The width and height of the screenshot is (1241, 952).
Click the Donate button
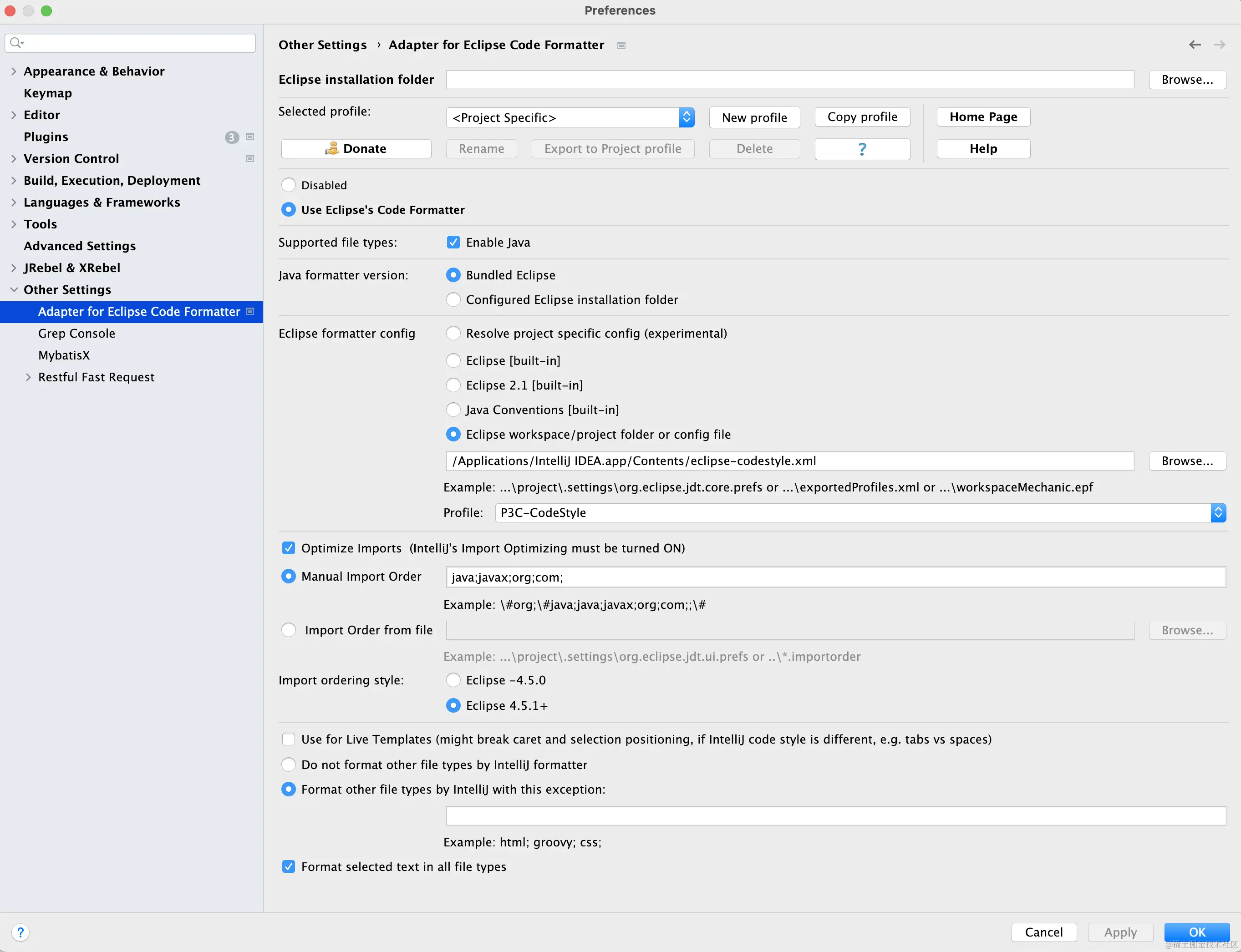point(356,148)
